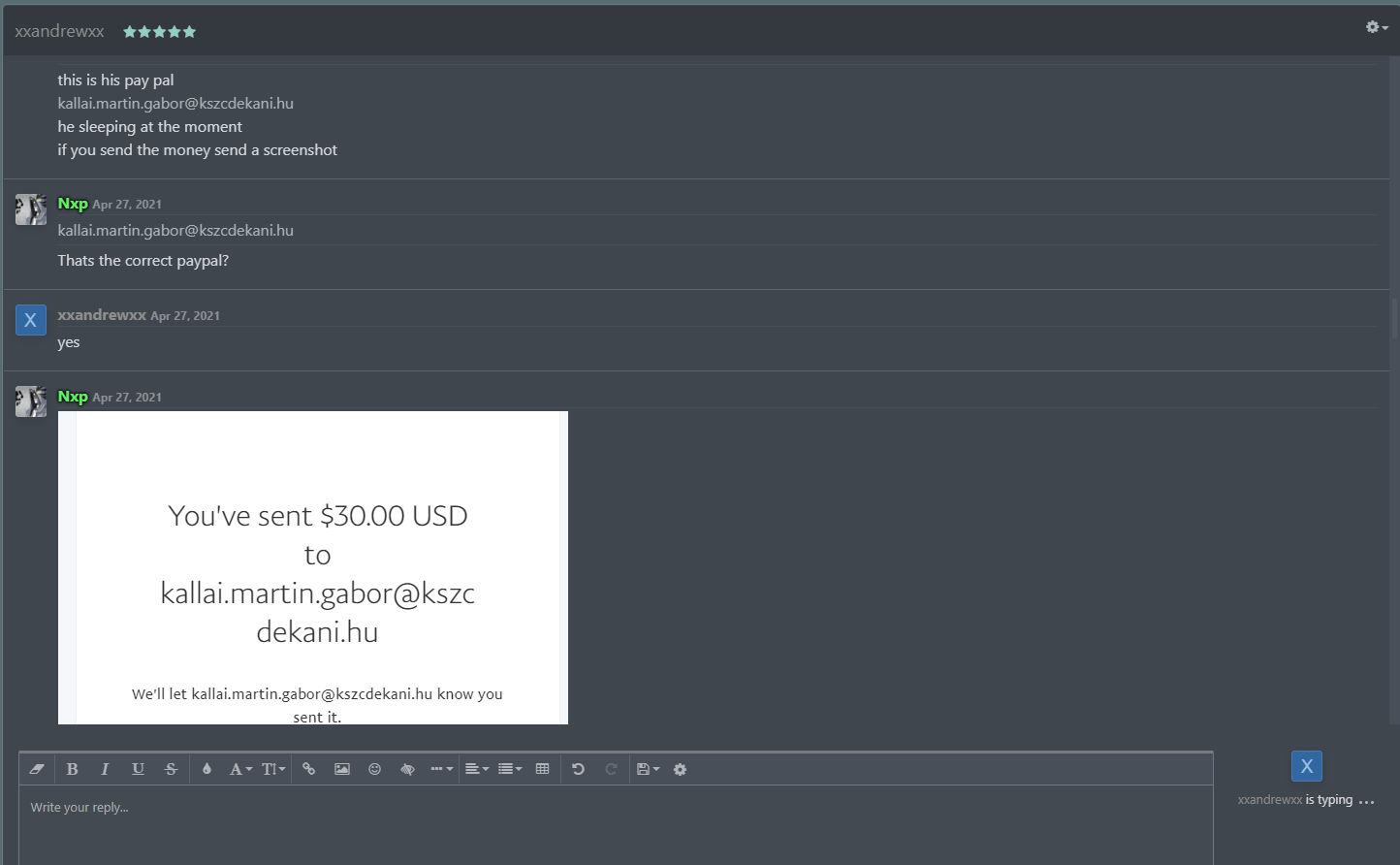Screen dimensions: 1400x865
Task: Click the eraser remove formatting icon
Action: [x=37, y=769]
